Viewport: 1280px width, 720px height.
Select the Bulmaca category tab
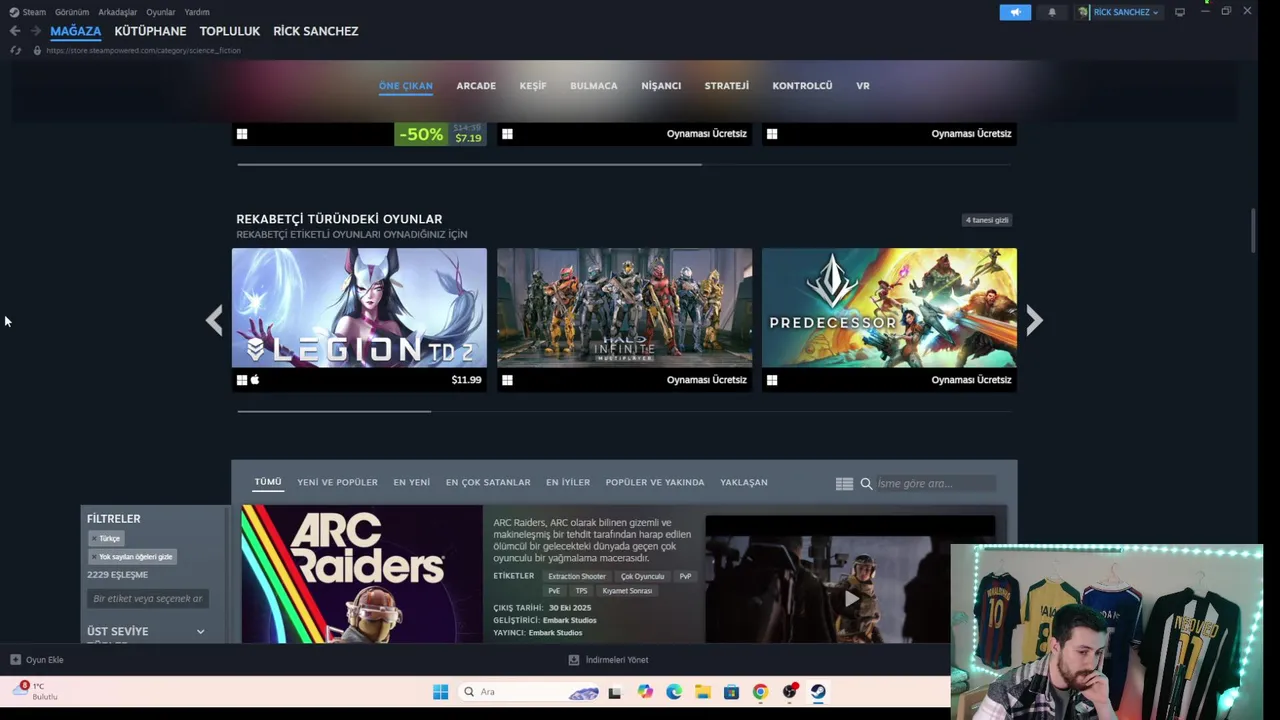(x=594, y=86)
